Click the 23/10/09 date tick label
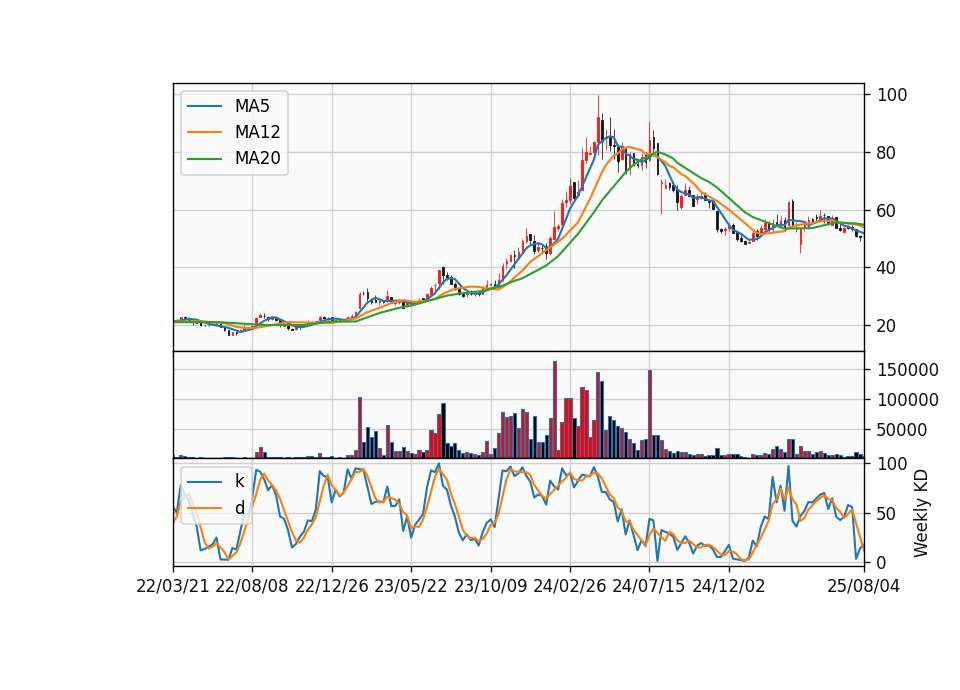This screenshot has height=690, width=960. tap(490, 586)
